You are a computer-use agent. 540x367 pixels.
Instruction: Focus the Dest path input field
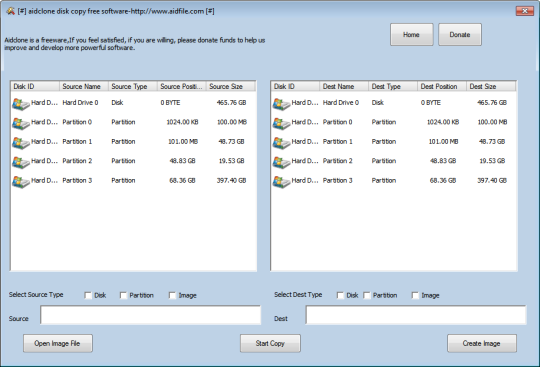(x=416, y=315)
